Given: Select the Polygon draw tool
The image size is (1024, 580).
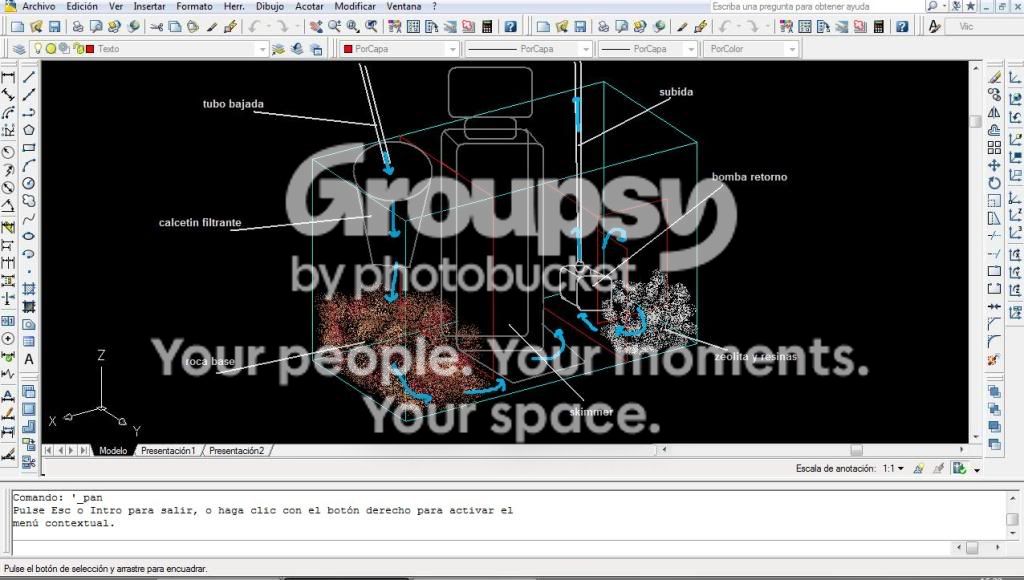Looking at the screenshot, I should 29,130.
